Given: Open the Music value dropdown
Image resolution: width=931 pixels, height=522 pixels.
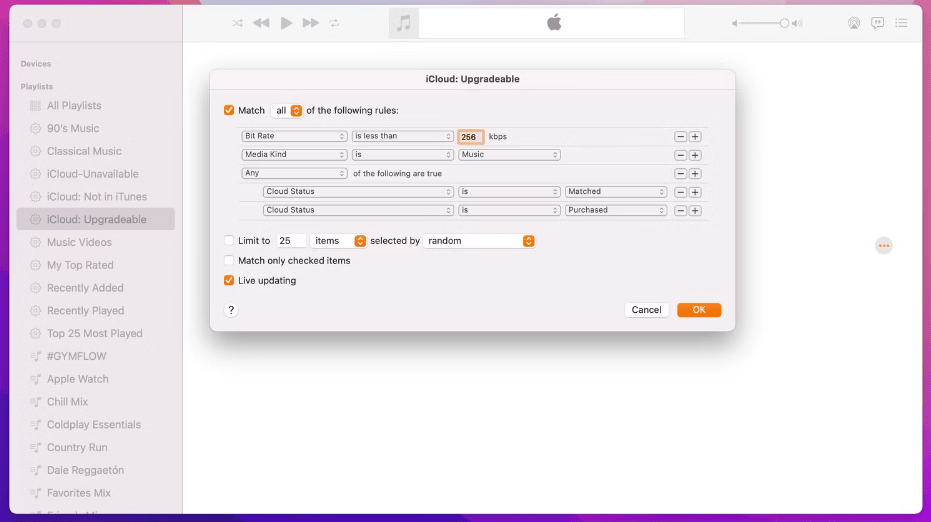Looking at the screenshot, I should 509,154.
